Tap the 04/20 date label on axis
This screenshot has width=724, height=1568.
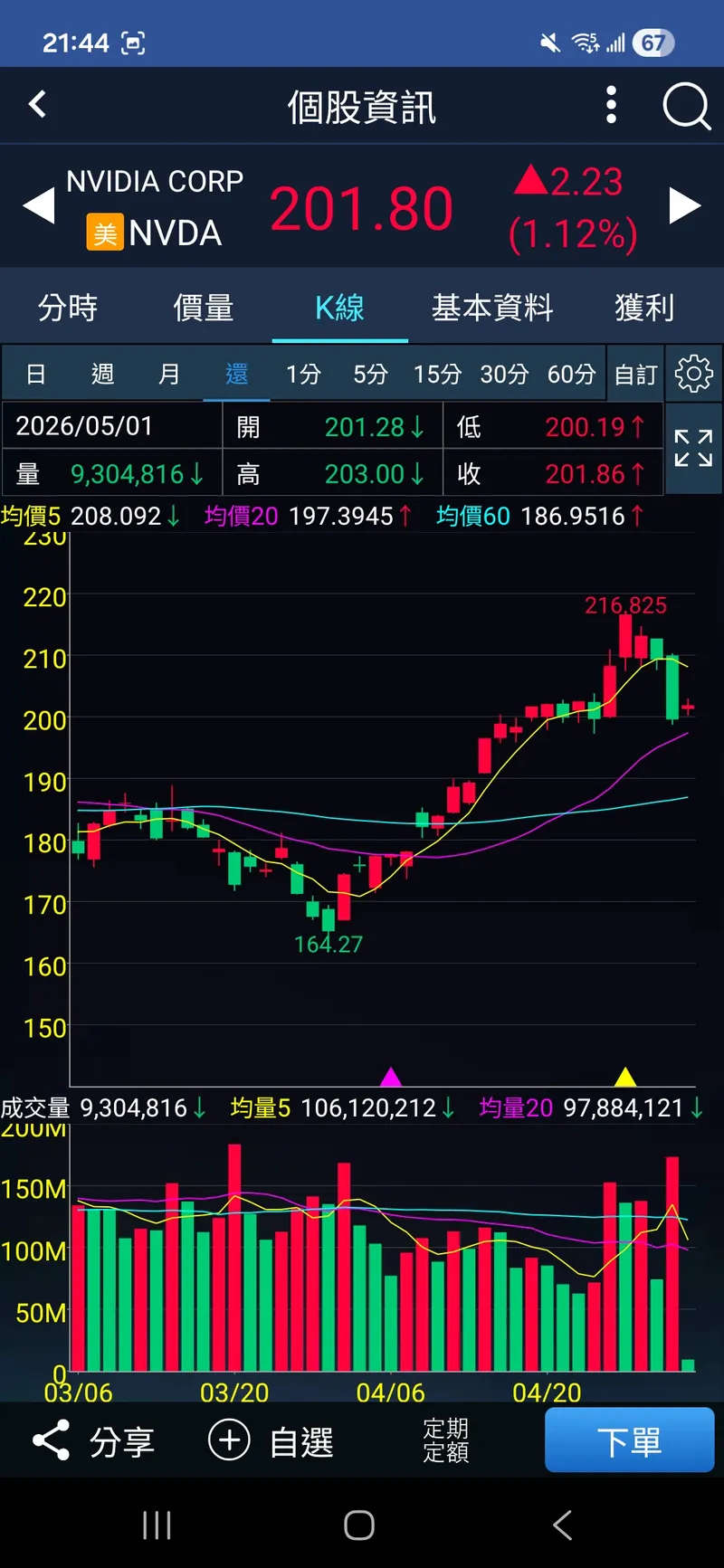547,1392
